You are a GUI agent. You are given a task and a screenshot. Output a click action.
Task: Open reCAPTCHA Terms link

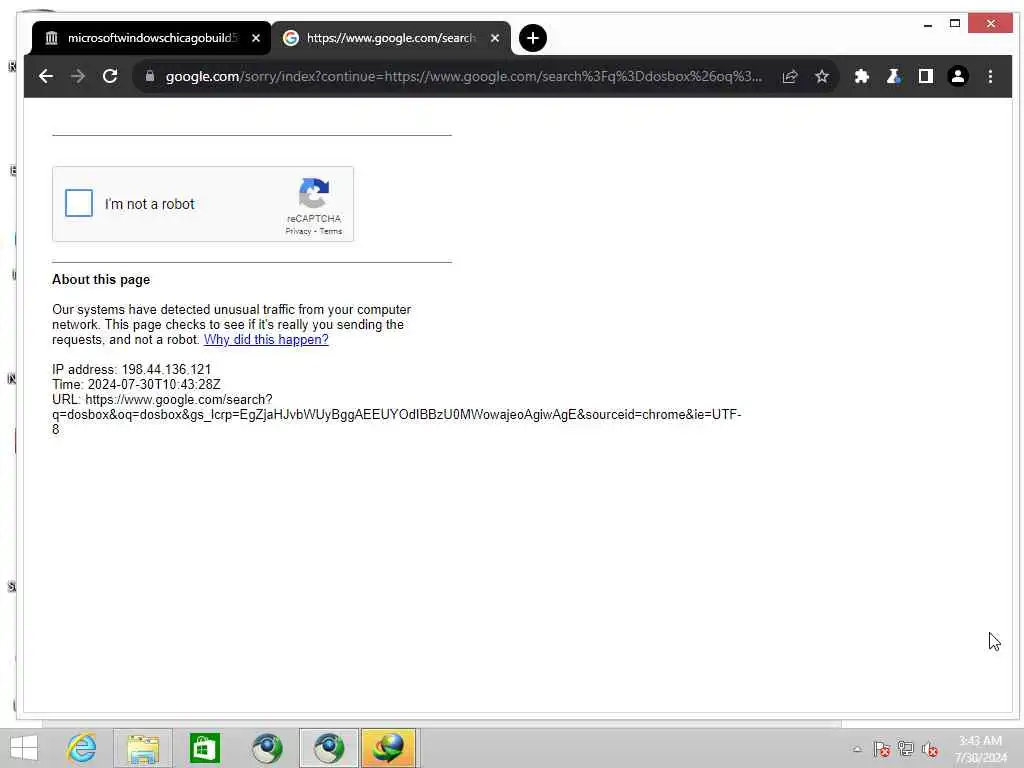(330, 231)
